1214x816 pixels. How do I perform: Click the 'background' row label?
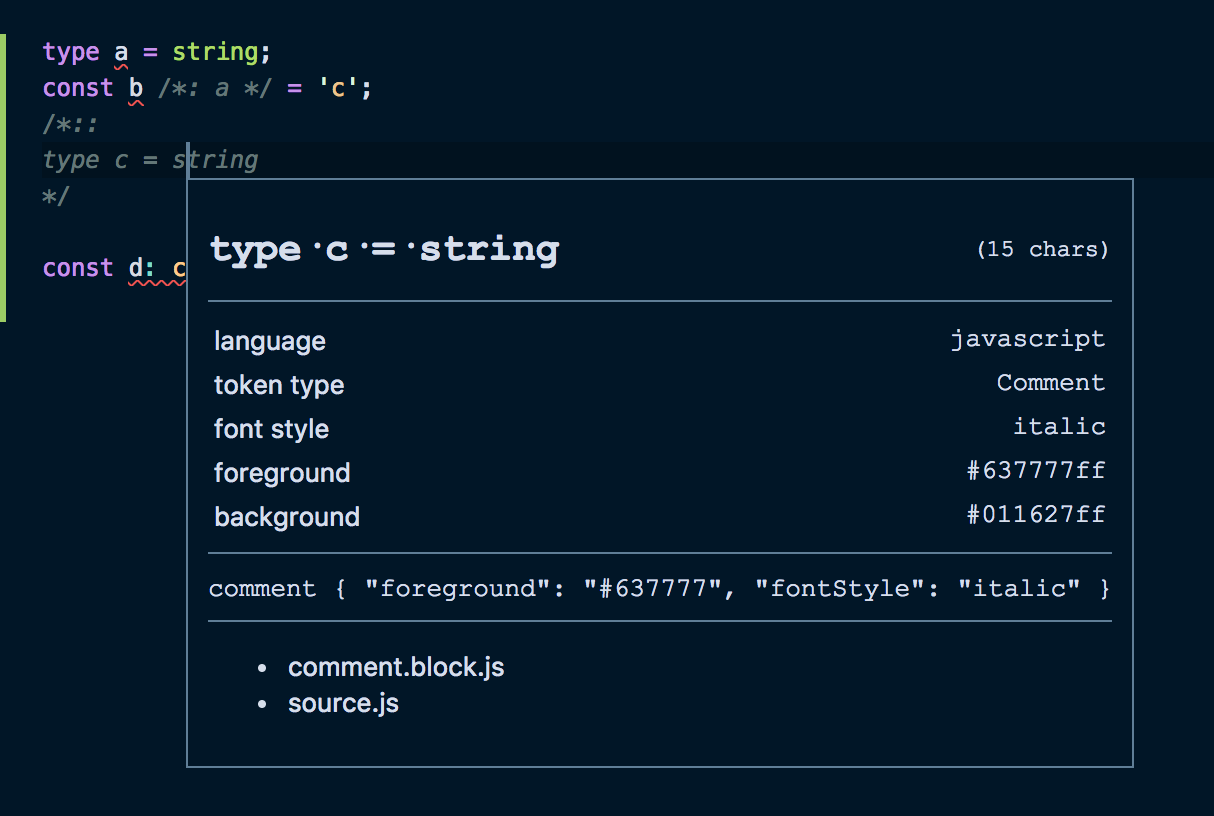[287, 517]
